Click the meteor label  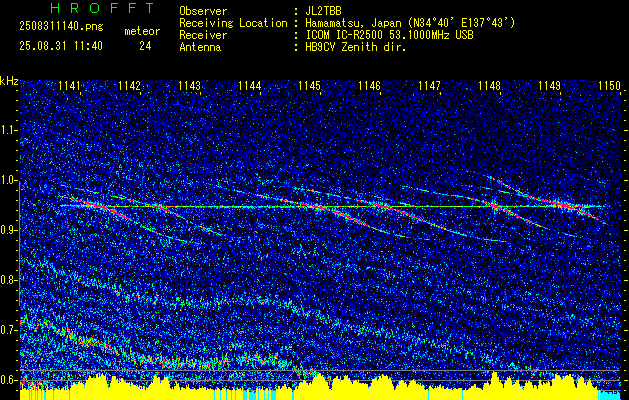[x=142, y=31]
